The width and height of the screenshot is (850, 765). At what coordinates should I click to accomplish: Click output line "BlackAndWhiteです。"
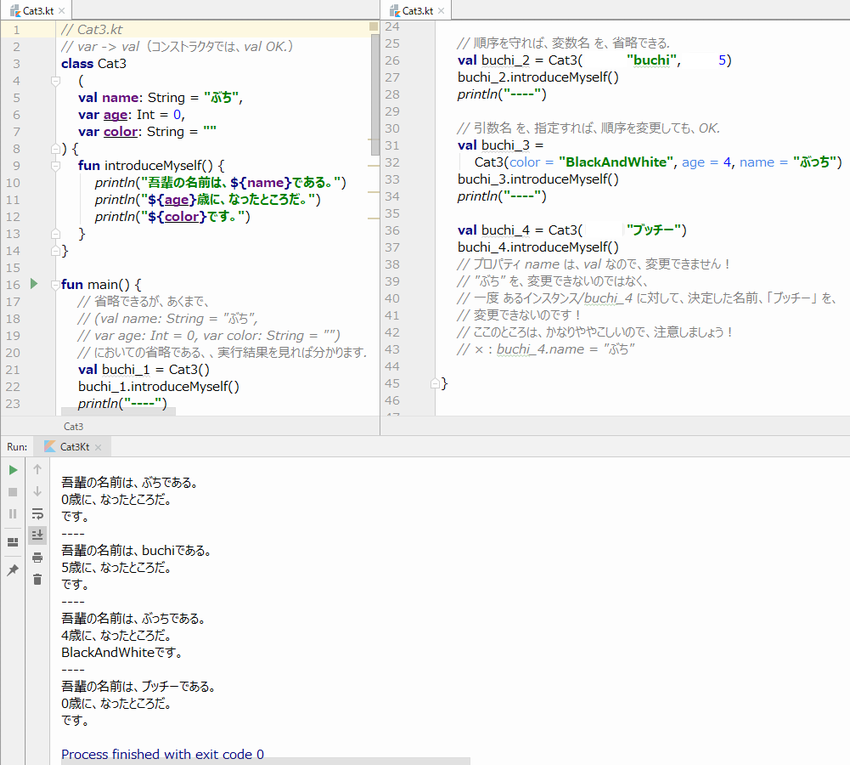click(122, 653)
